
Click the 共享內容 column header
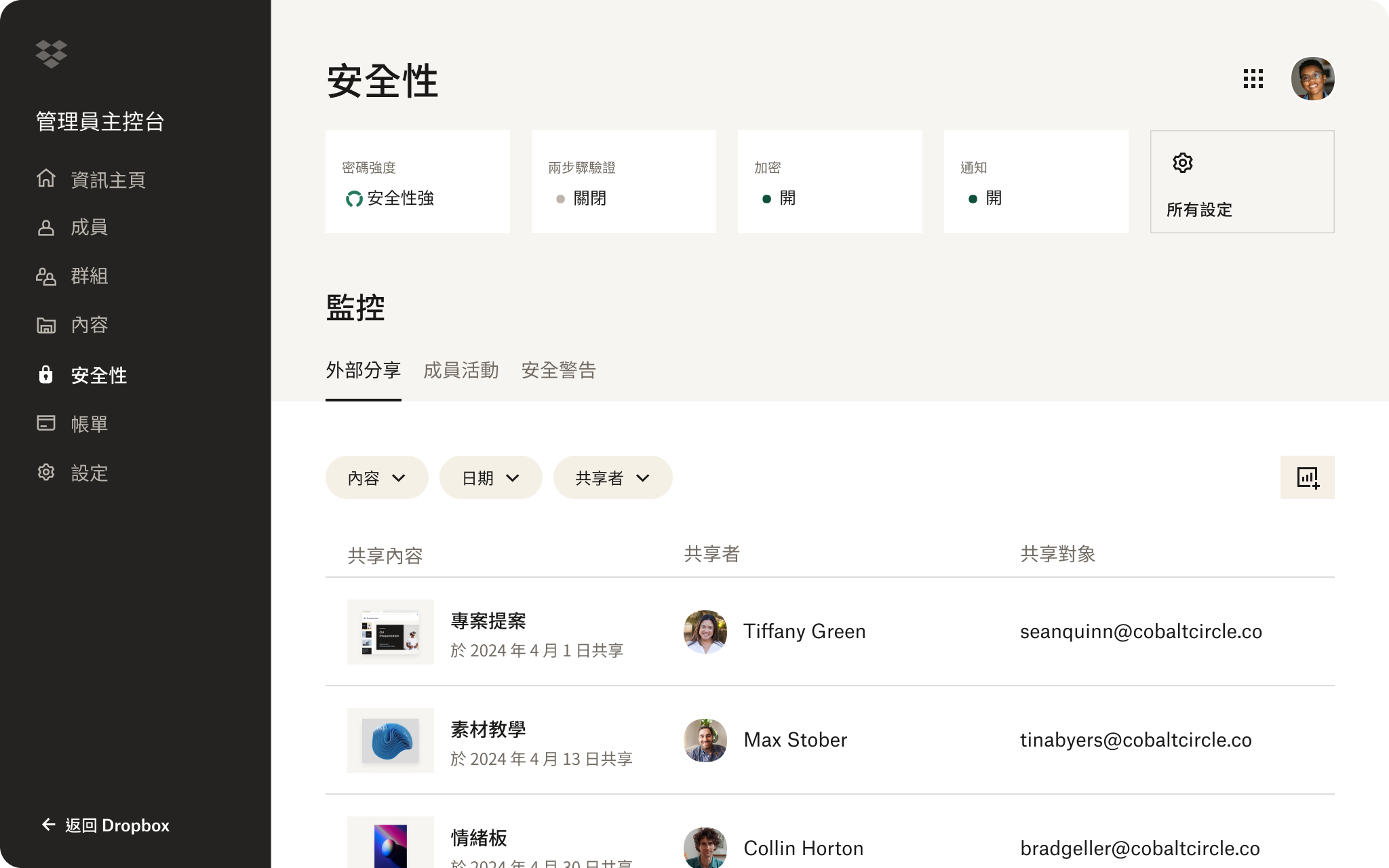385,556
